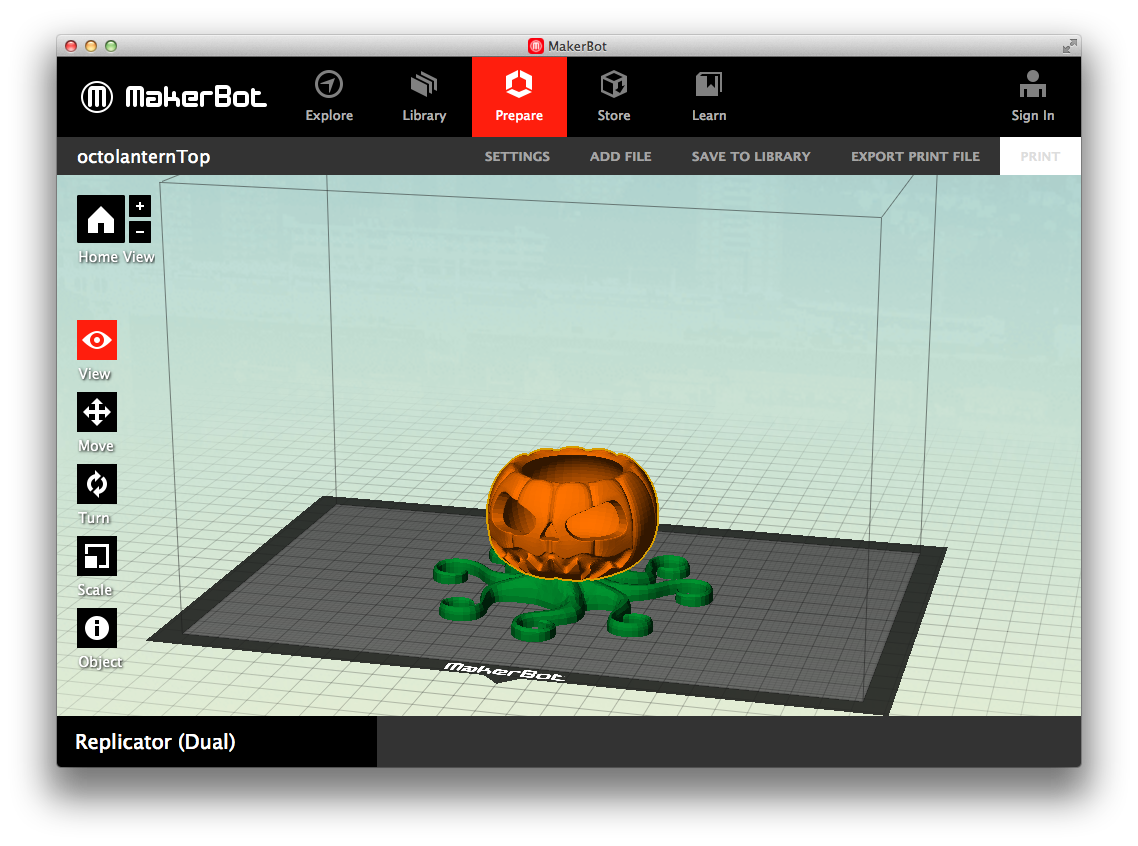Reset to Home View
Viewport: 1138px width, 846px height.
click(x=100, y=219)
